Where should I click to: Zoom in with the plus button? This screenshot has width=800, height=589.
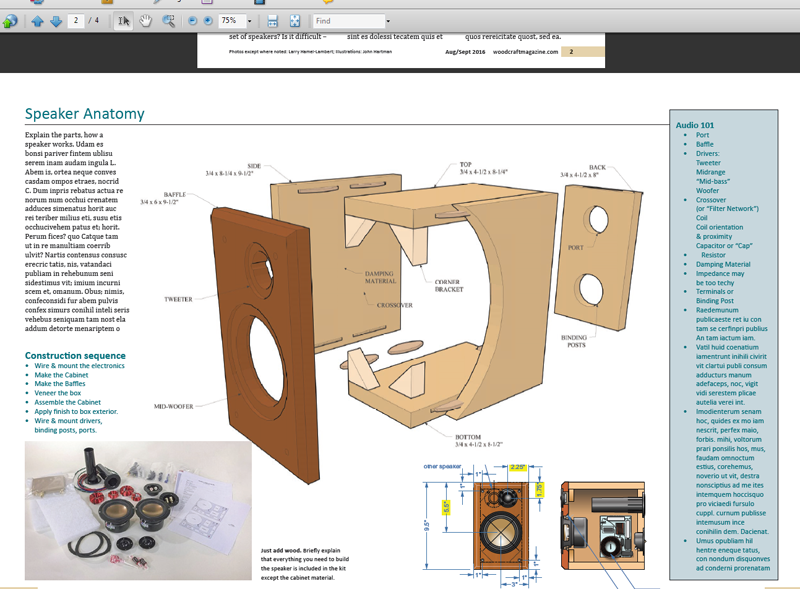coord(208,21)
